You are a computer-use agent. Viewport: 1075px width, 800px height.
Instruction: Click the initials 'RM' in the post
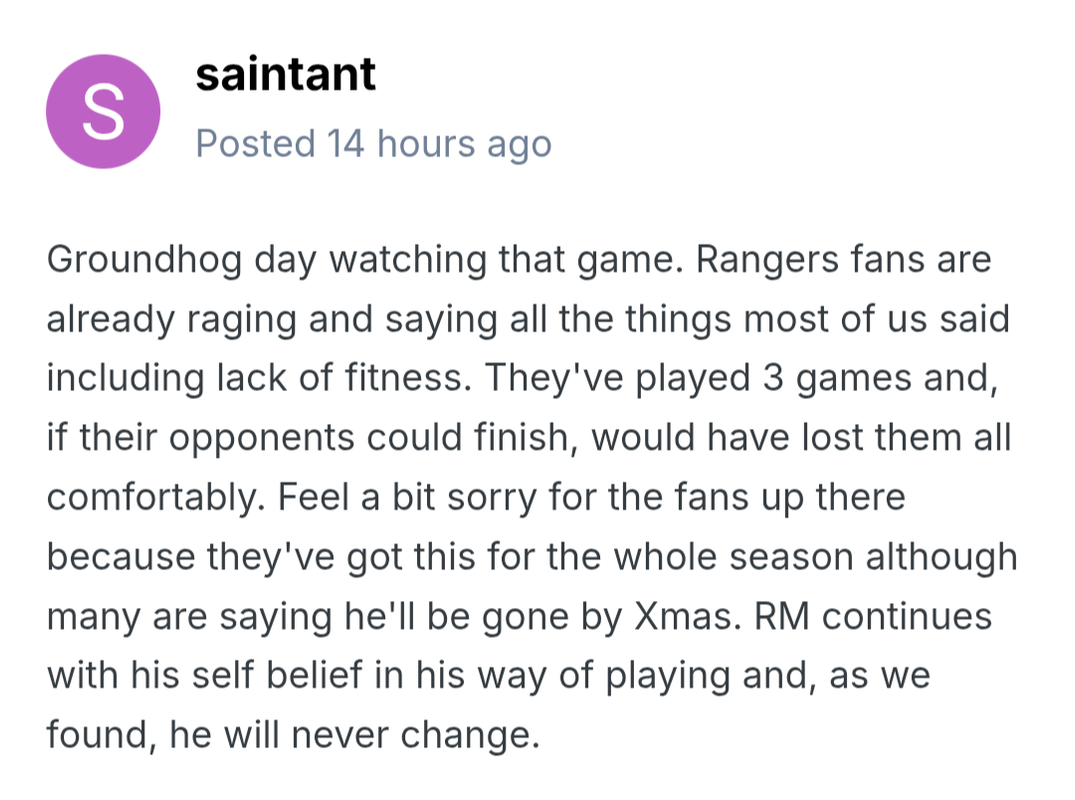782,616
